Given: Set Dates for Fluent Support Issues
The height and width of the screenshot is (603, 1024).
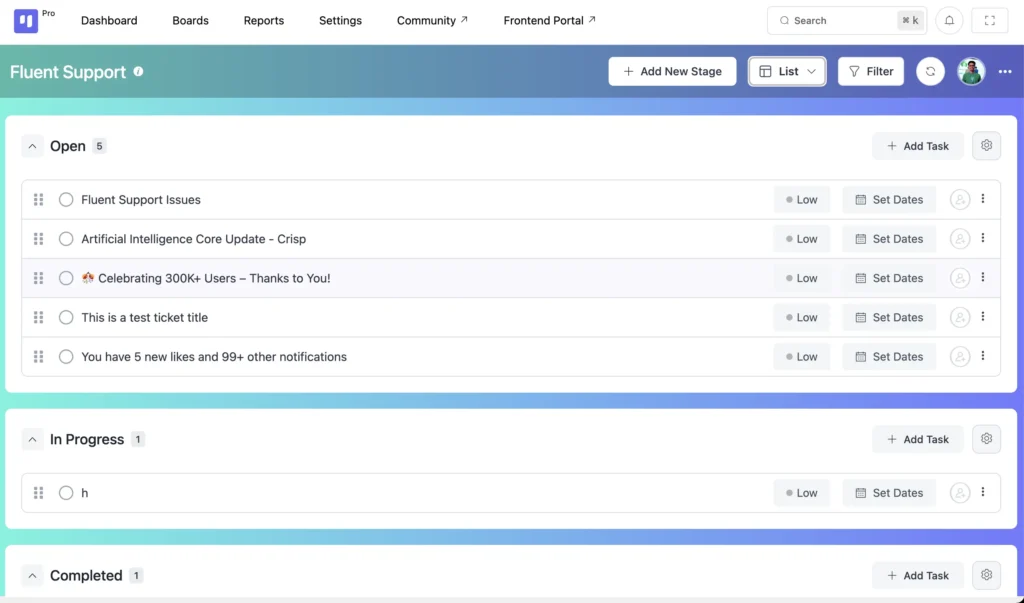Looking at the screenshot, I should click(x=889, y=199).
